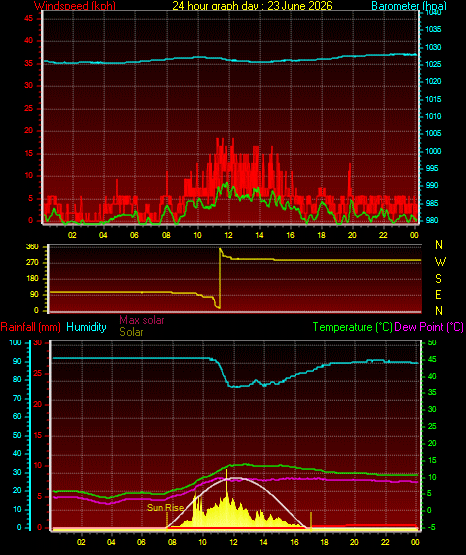
Task: Click the hour 14 label under the bottom graph
Action: point(263,542)
